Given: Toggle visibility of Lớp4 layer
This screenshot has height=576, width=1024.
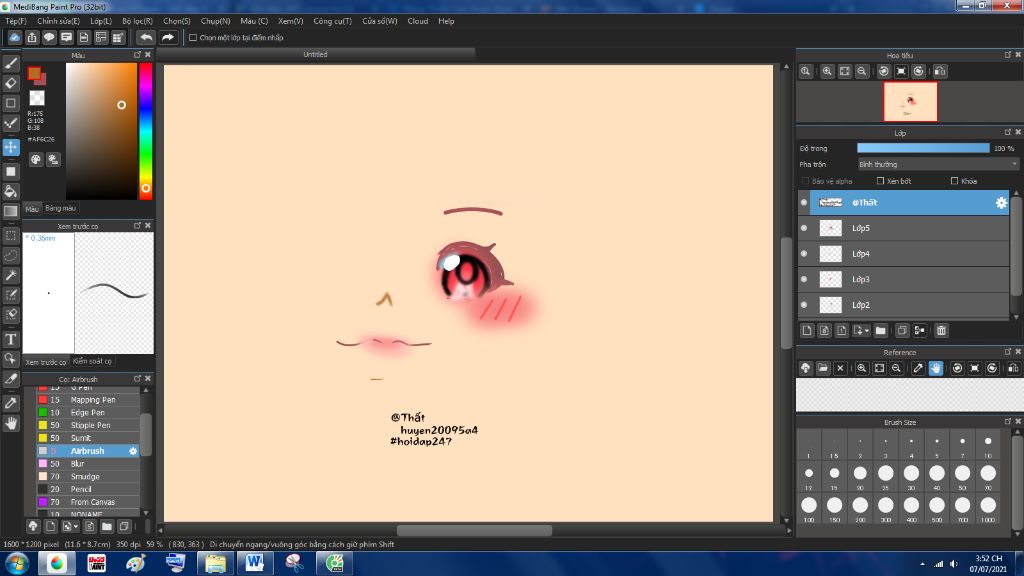Looking at the screenshot, I should coord(804,253).
